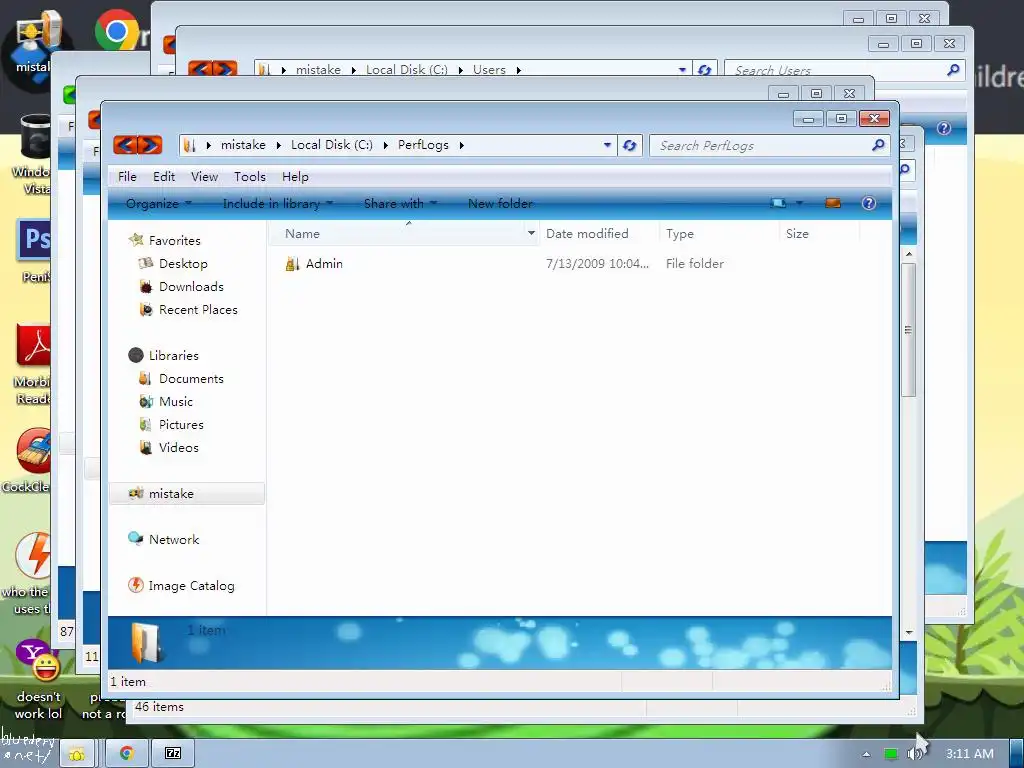Refresh the Users window behind
This screenshot has height=768, width=1024.
(704, 70)
